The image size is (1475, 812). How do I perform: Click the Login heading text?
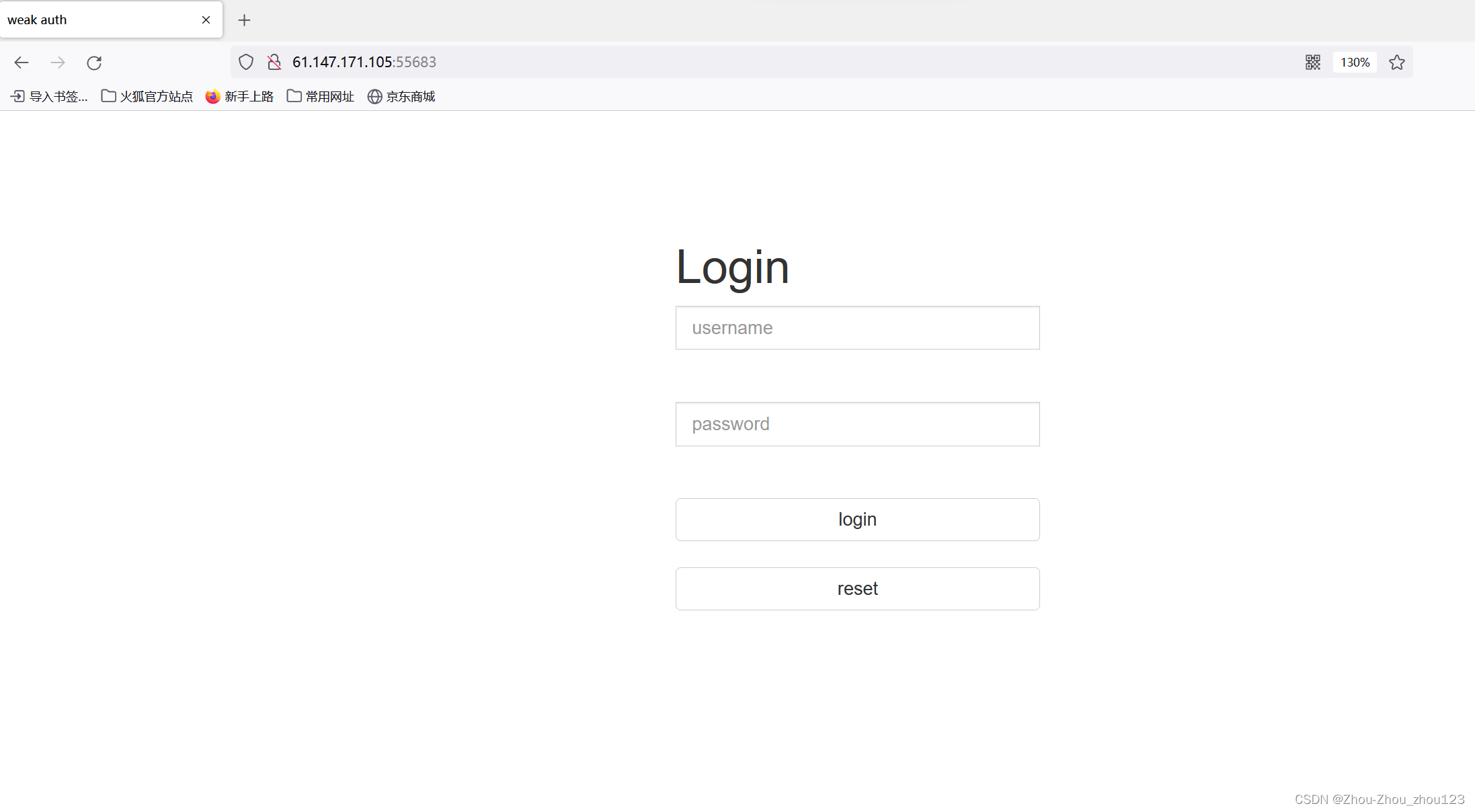click(732, 268)
